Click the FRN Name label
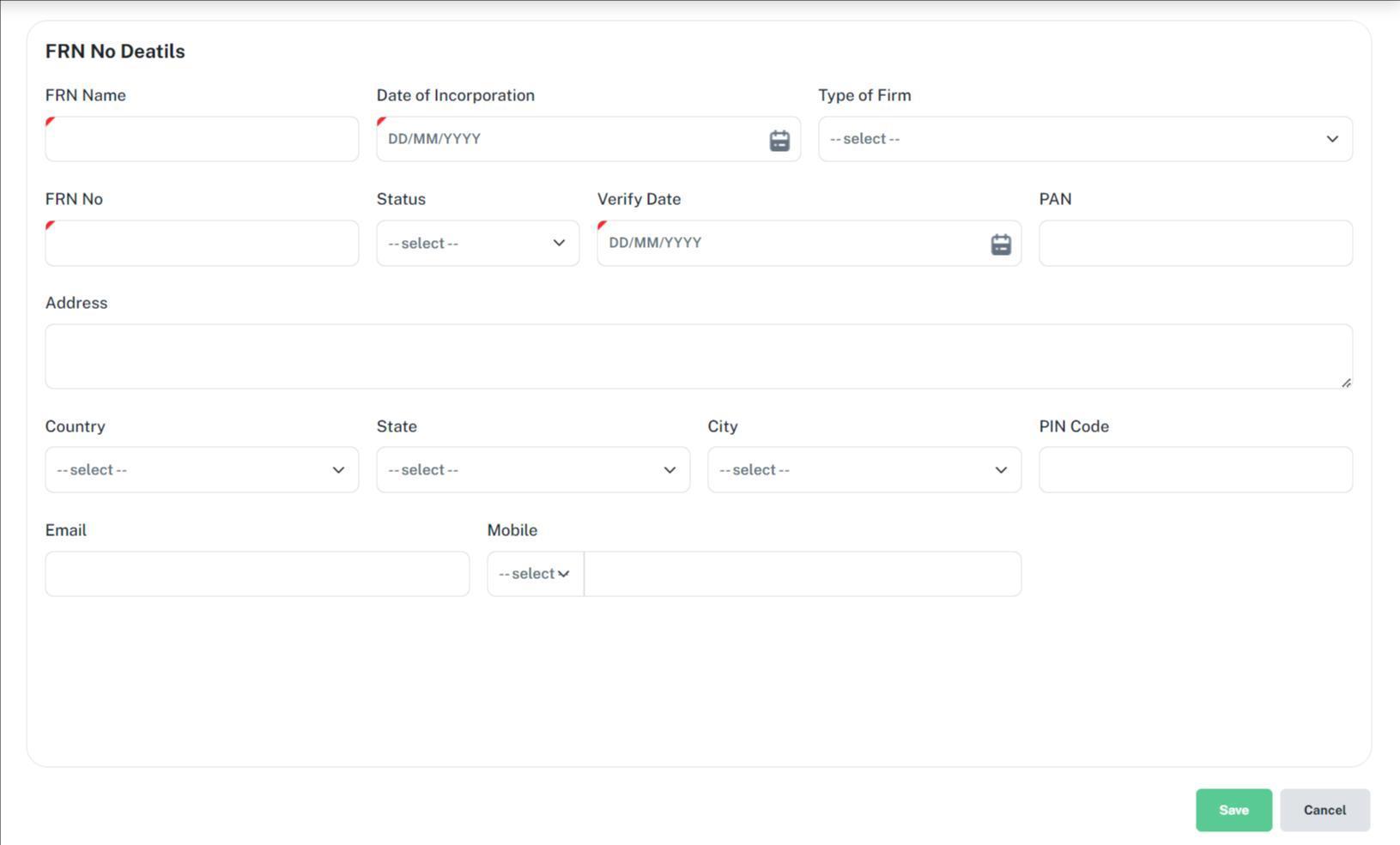Viewport: 1400px width, 845px height. 86,95
